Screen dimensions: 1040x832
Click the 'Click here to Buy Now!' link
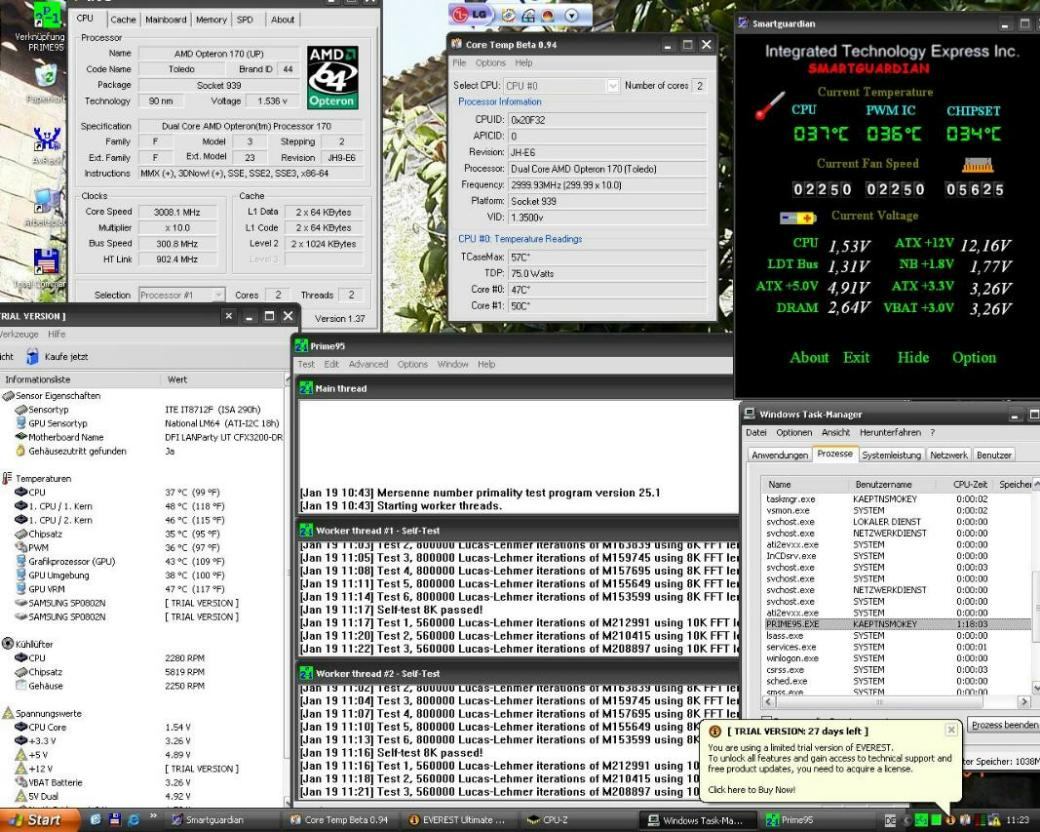point(751,790)
